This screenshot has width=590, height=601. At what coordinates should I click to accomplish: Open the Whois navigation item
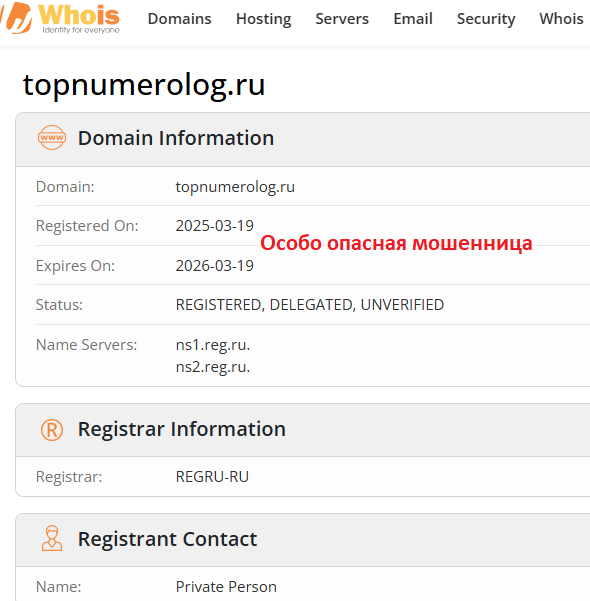pos(561,19)
